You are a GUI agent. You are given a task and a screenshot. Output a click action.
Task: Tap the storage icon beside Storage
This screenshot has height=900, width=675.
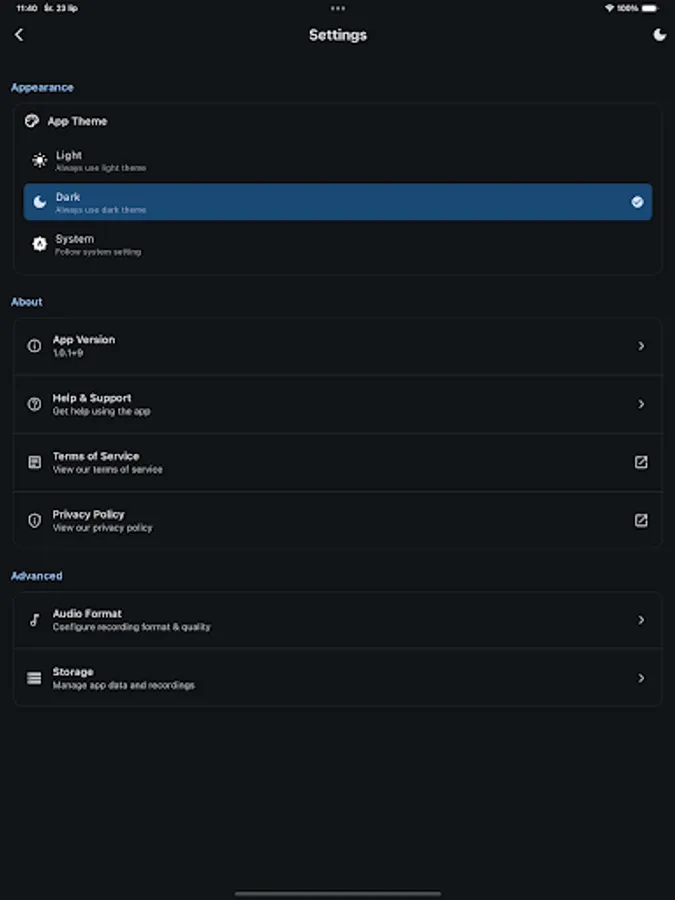pos(33,677)
